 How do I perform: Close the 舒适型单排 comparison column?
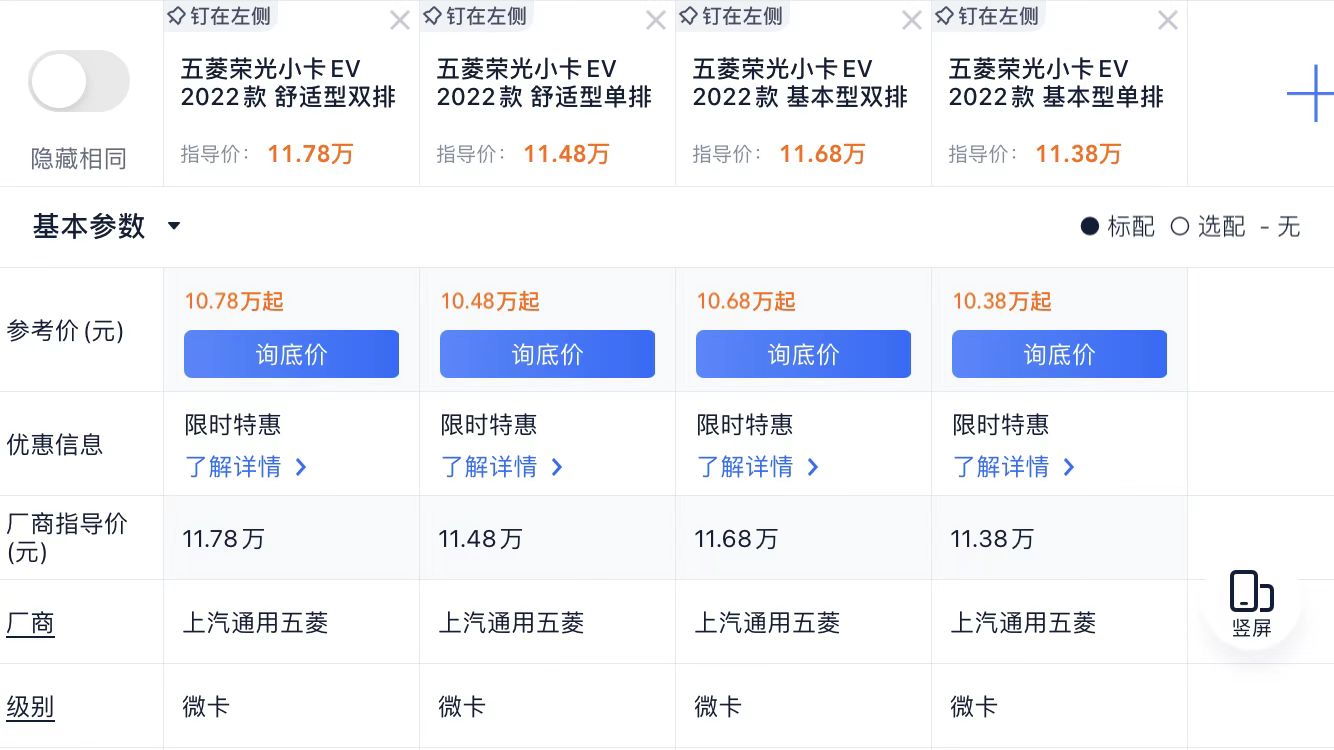coord(655,19)
